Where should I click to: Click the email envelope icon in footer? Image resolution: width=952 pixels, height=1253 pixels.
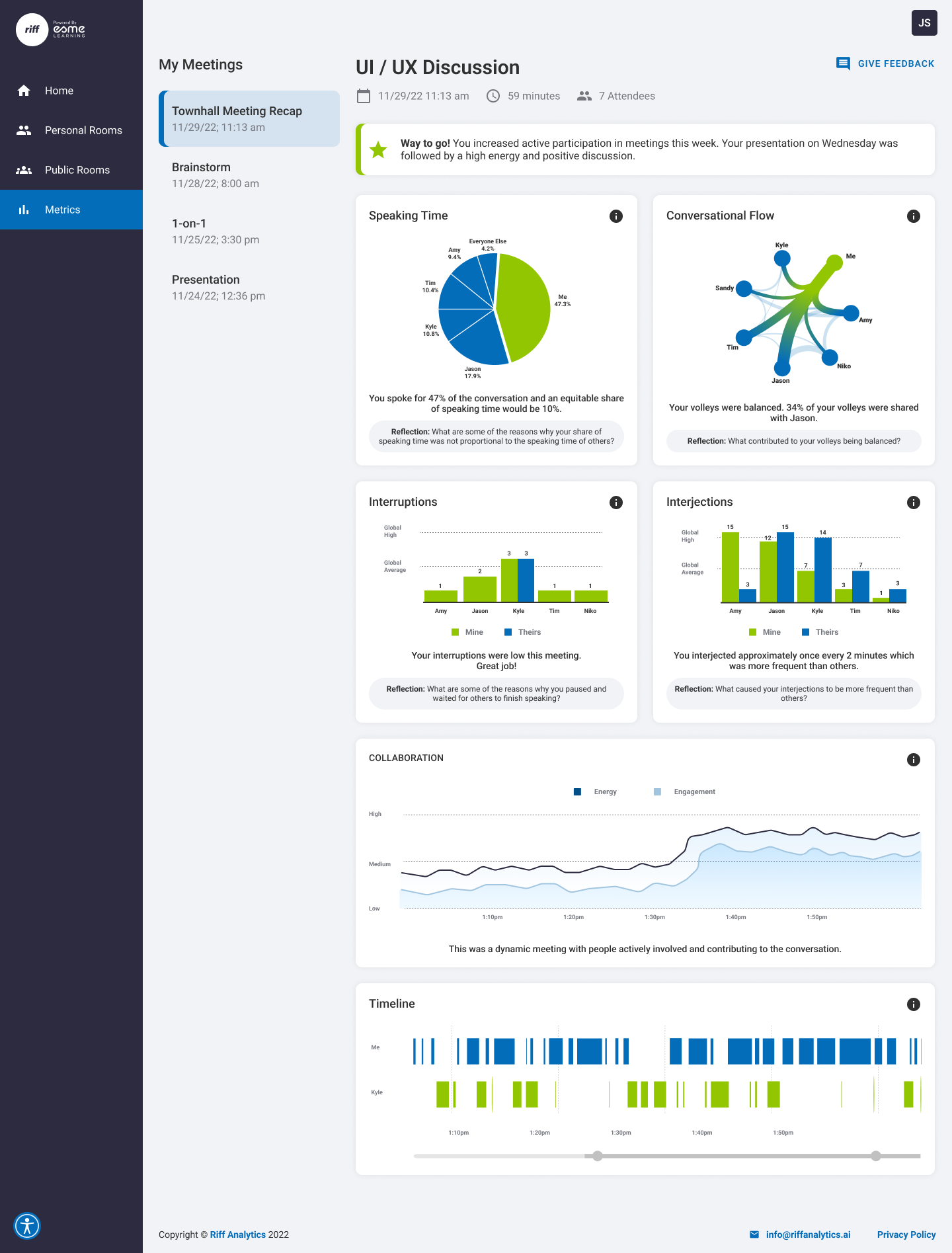(754, 1234)
